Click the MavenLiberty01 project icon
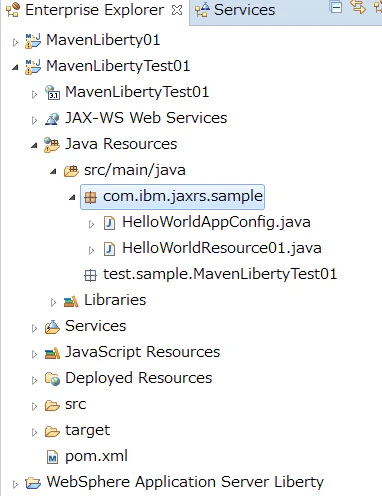This screenshot has width=382, height=496. [x=33, y=41]
